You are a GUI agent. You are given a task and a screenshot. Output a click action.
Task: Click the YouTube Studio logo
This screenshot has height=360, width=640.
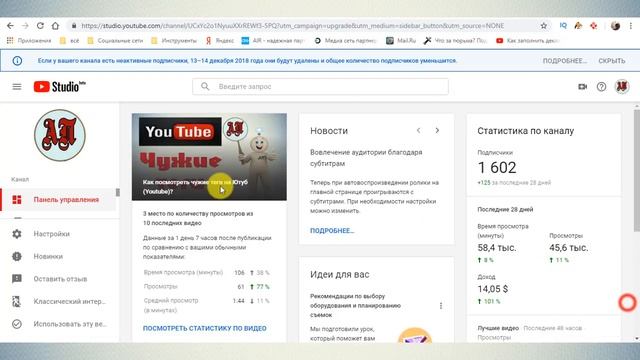click(x=60, y=87)
